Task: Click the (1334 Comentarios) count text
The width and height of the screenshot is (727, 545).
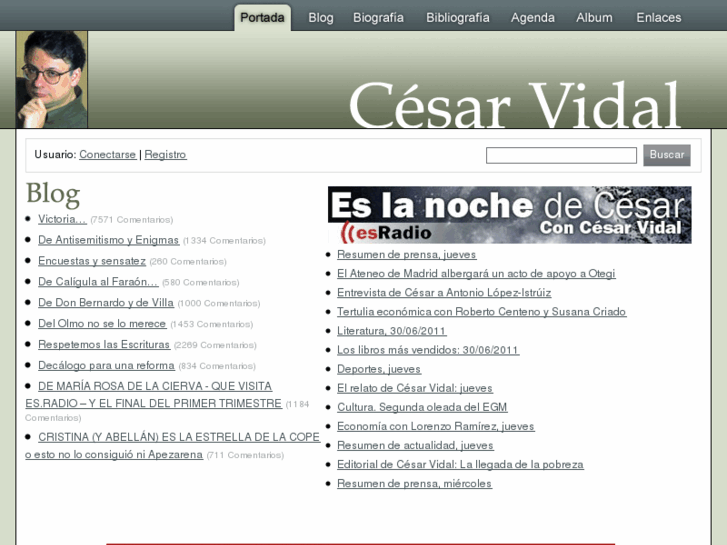Action: coord(224,240)
